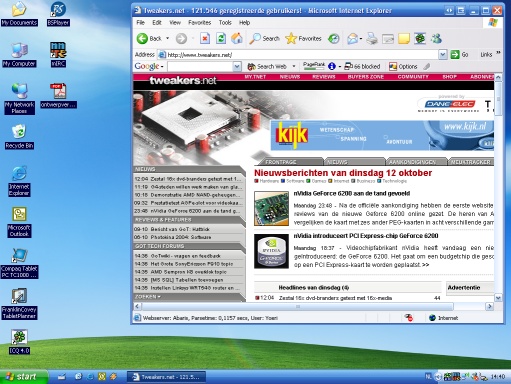Click the horizontal scrollbar right arrow
The width and height of the screenshot is (511, 384).
pyautogui.click(x=489, y=306)
